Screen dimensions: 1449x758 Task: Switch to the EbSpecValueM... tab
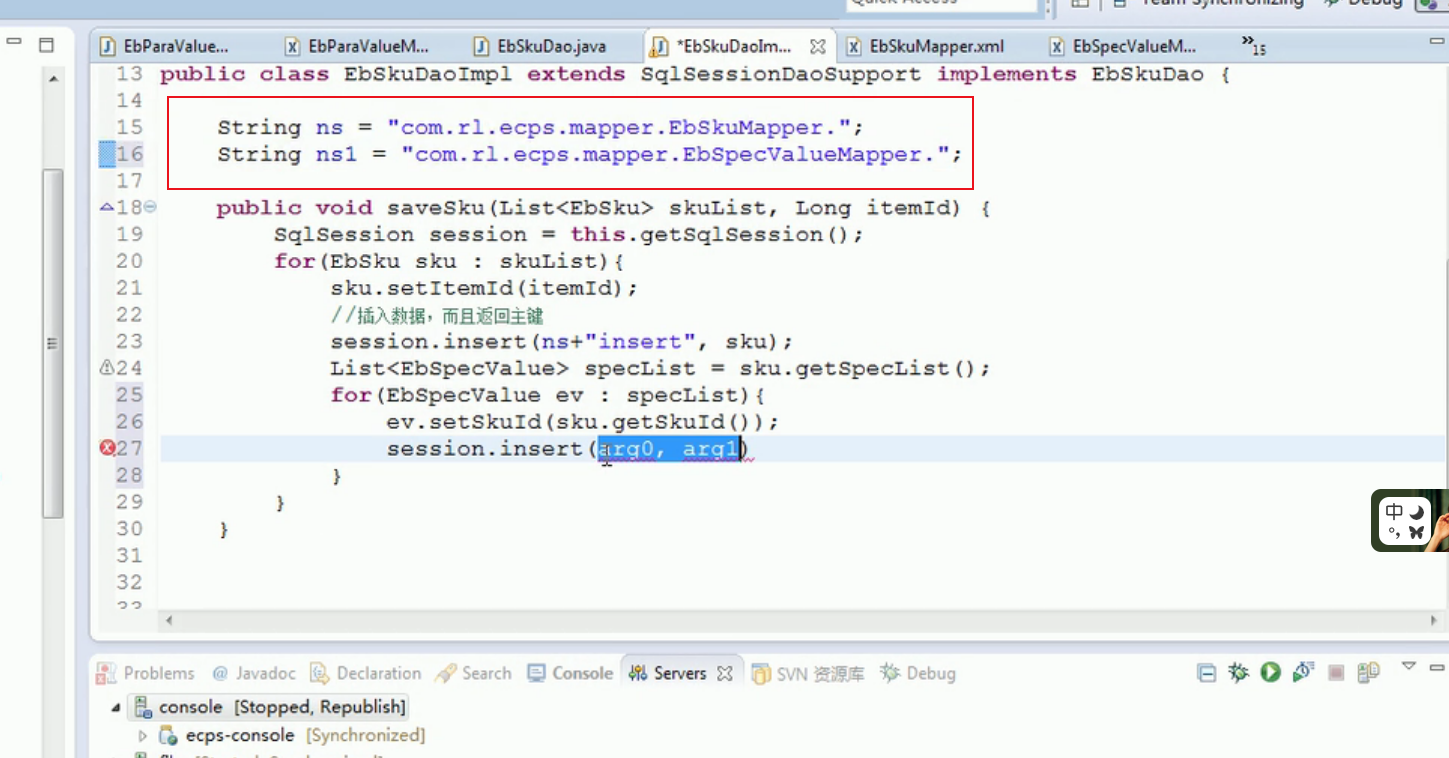tap(1123, 46)
